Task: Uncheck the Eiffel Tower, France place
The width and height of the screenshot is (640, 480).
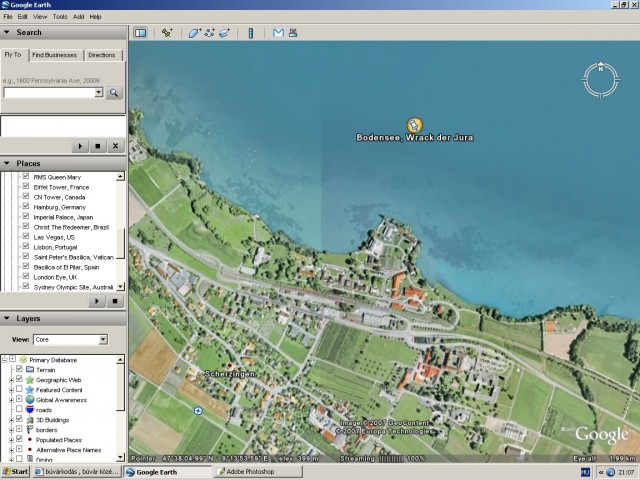Action: click(26, 187)
